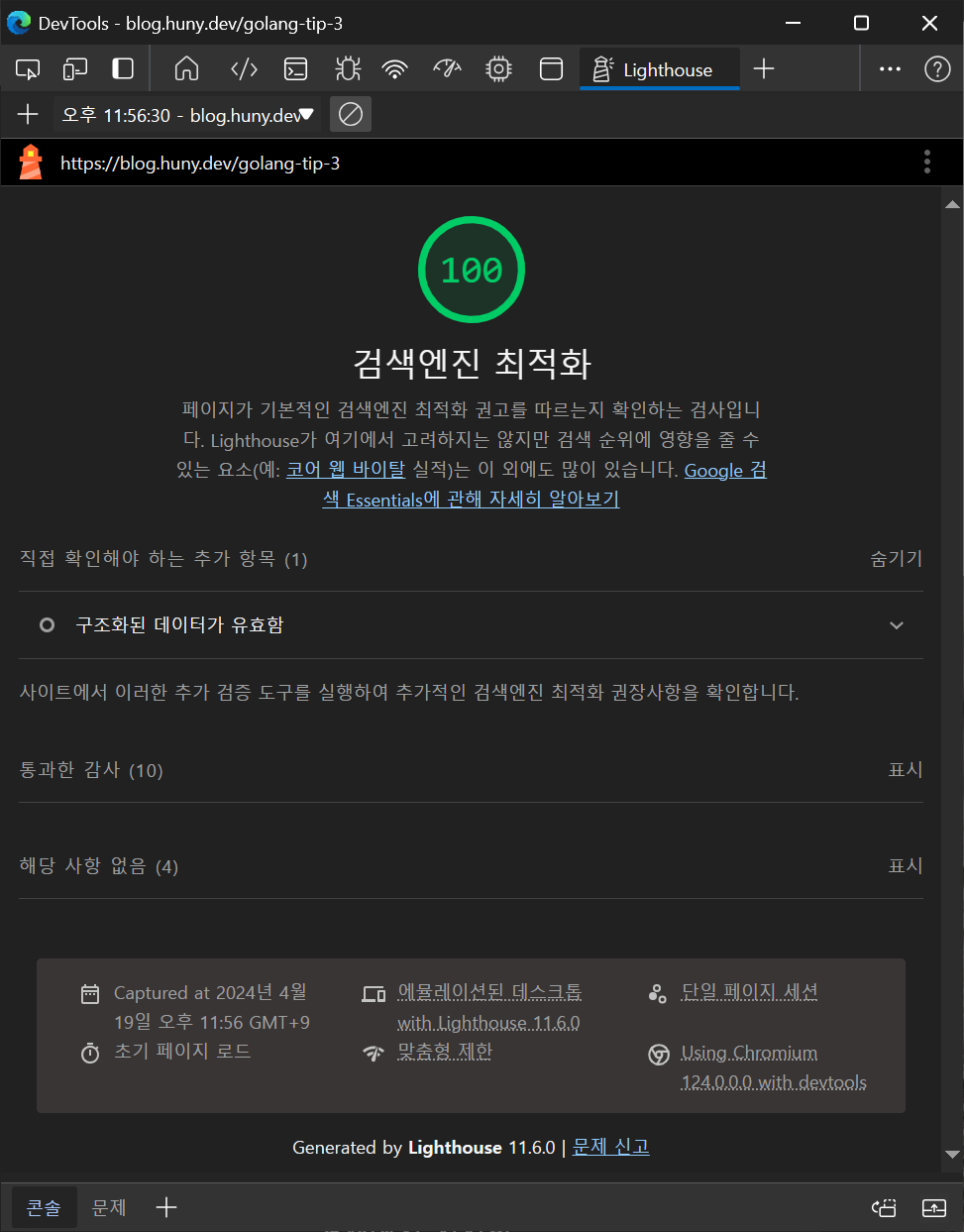Add drawer tool with plus icon
Screen dimensions: 964x1232
pos(166,1207)
